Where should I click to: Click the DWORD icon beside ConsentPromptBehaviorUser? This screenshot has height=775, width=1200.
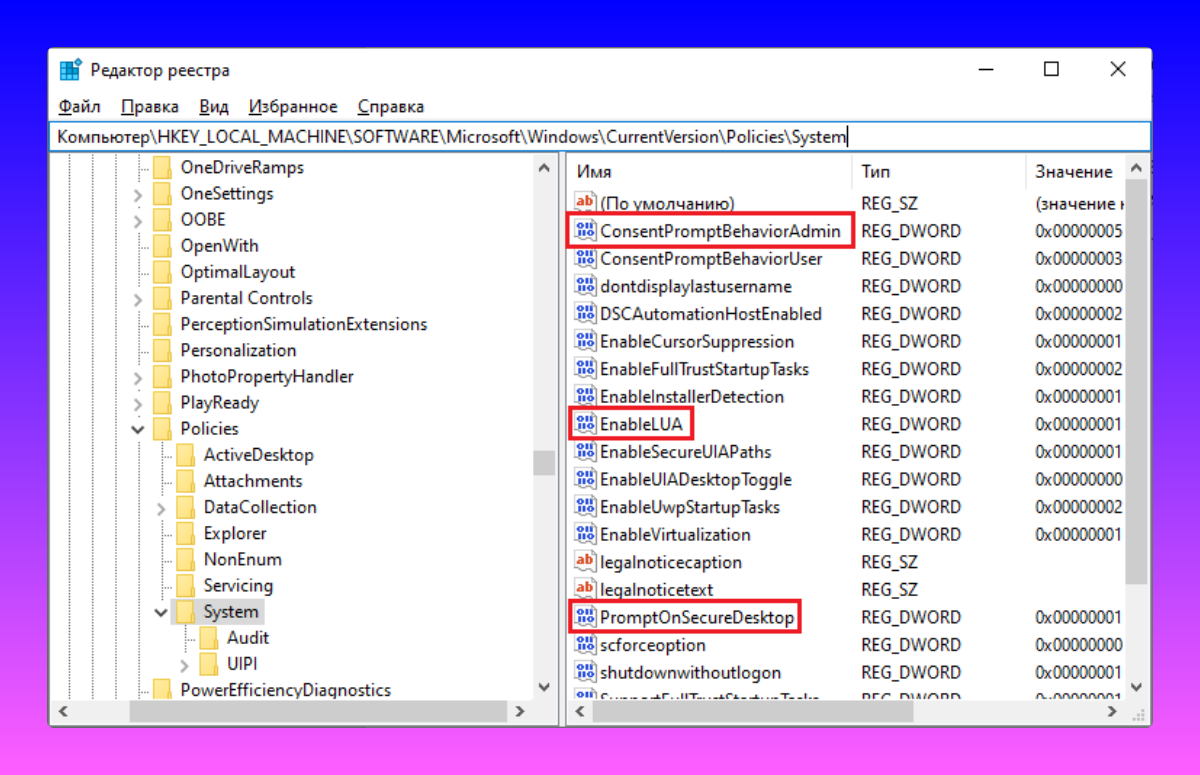(585, 258)
